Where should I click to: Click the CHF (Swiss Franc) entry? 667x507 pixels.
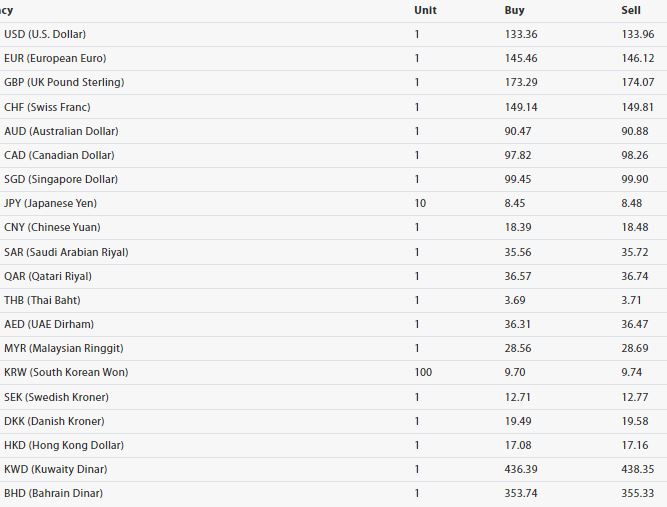point(47,107)
